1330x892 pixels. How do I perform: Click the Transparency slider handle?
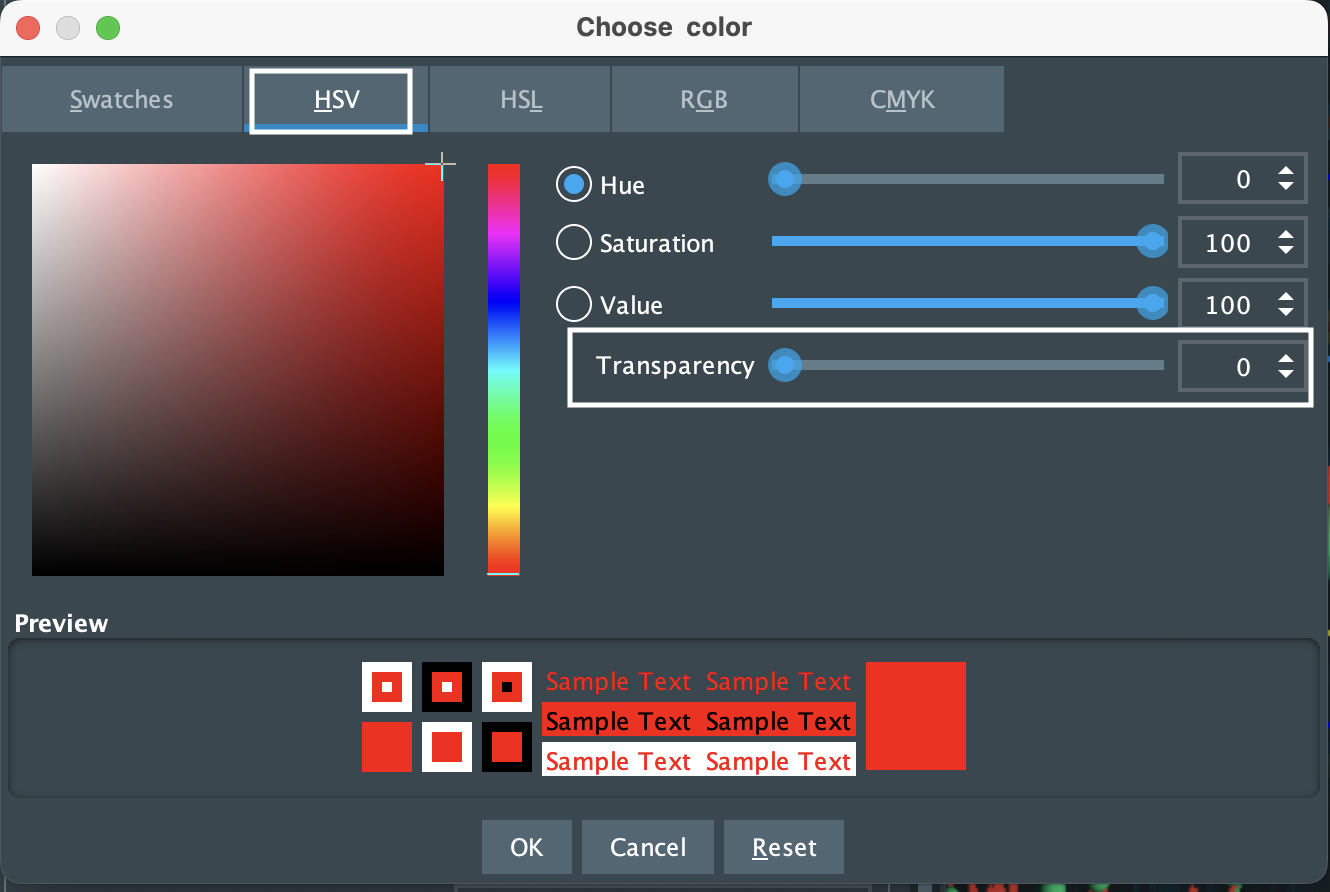(x=785, y=365)
